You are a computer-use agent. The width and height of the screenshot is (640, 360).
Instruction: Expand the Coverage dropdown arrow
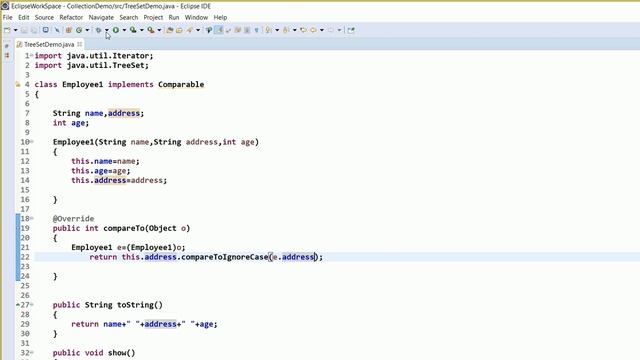pos(142,30)
